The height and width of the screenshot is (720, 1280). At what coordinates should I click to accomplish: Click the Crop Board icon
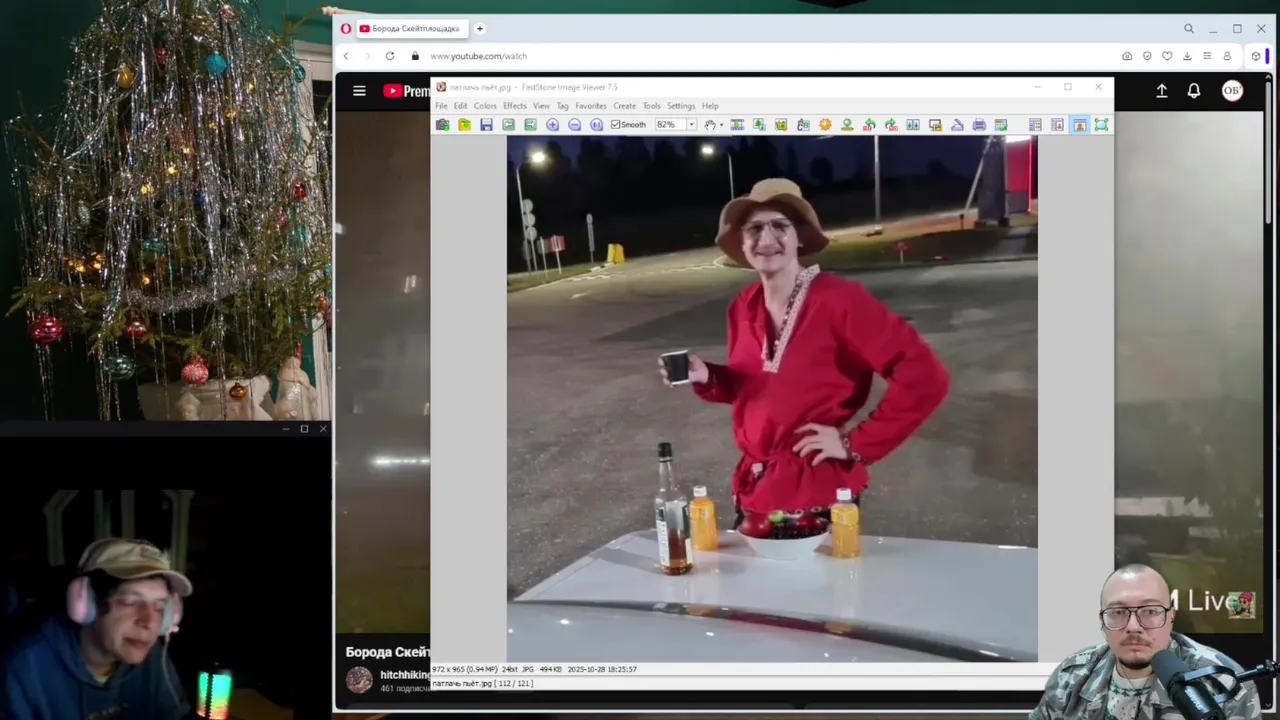781,125
